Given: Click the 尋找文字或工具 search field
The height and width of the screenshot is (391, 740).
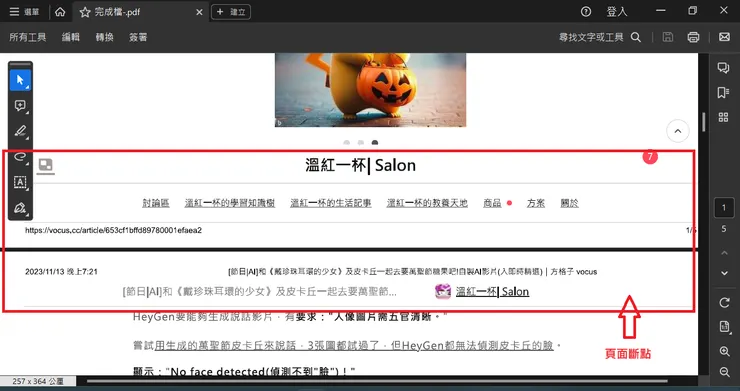Looking at the screenshot, I should point(591,37).
